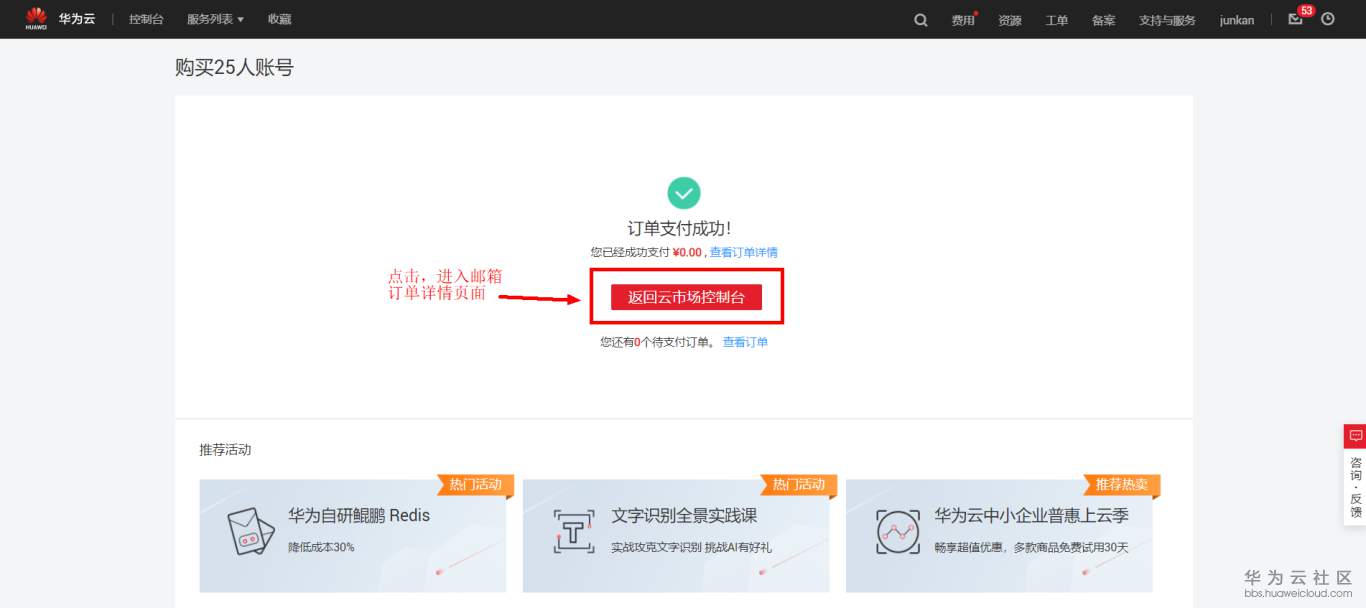The width and height of the screenshot is (1366, 608).
Task: Open 支持与服务 menu
Action: click(x=1167, y=20)
